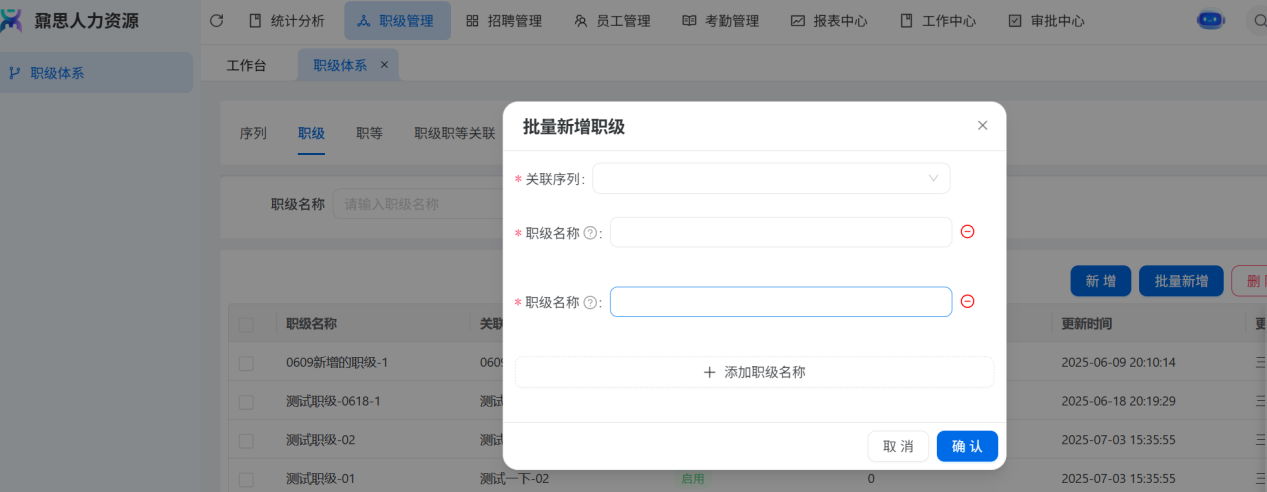Image resolution: width=1267 pixels, height=492 pixels.
Task: Switch to the 工作台 tab
Action: pyautogui.click(x=247, y=66)
